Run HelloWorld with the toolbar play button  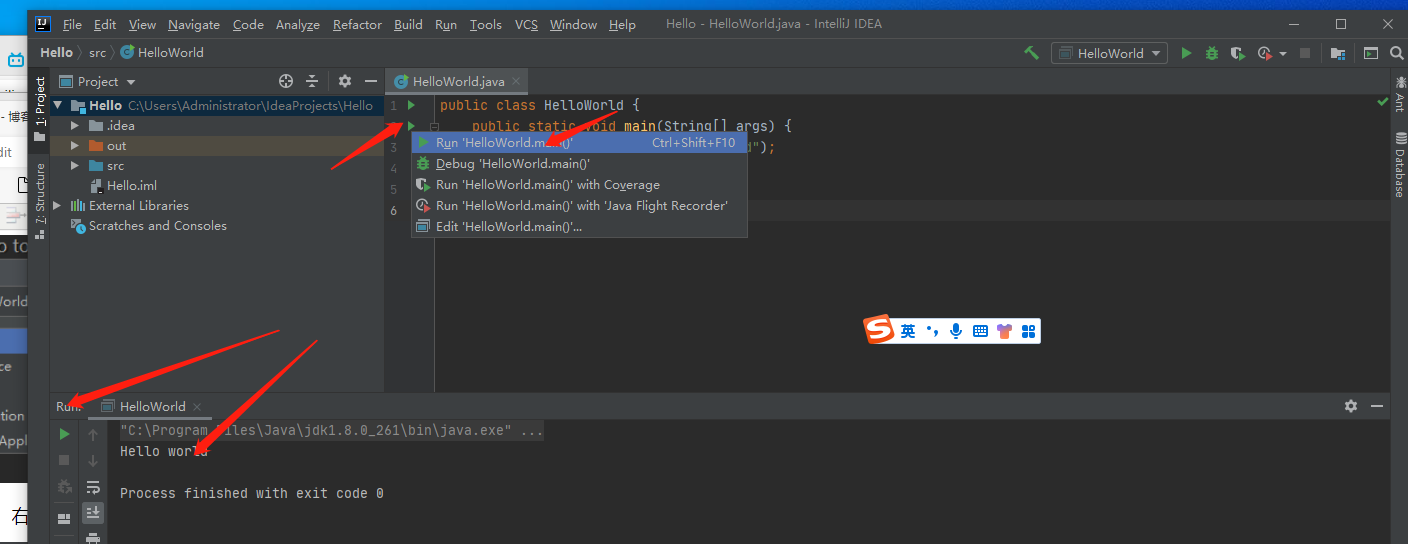pyautogui.click(x=1186, y=53)
